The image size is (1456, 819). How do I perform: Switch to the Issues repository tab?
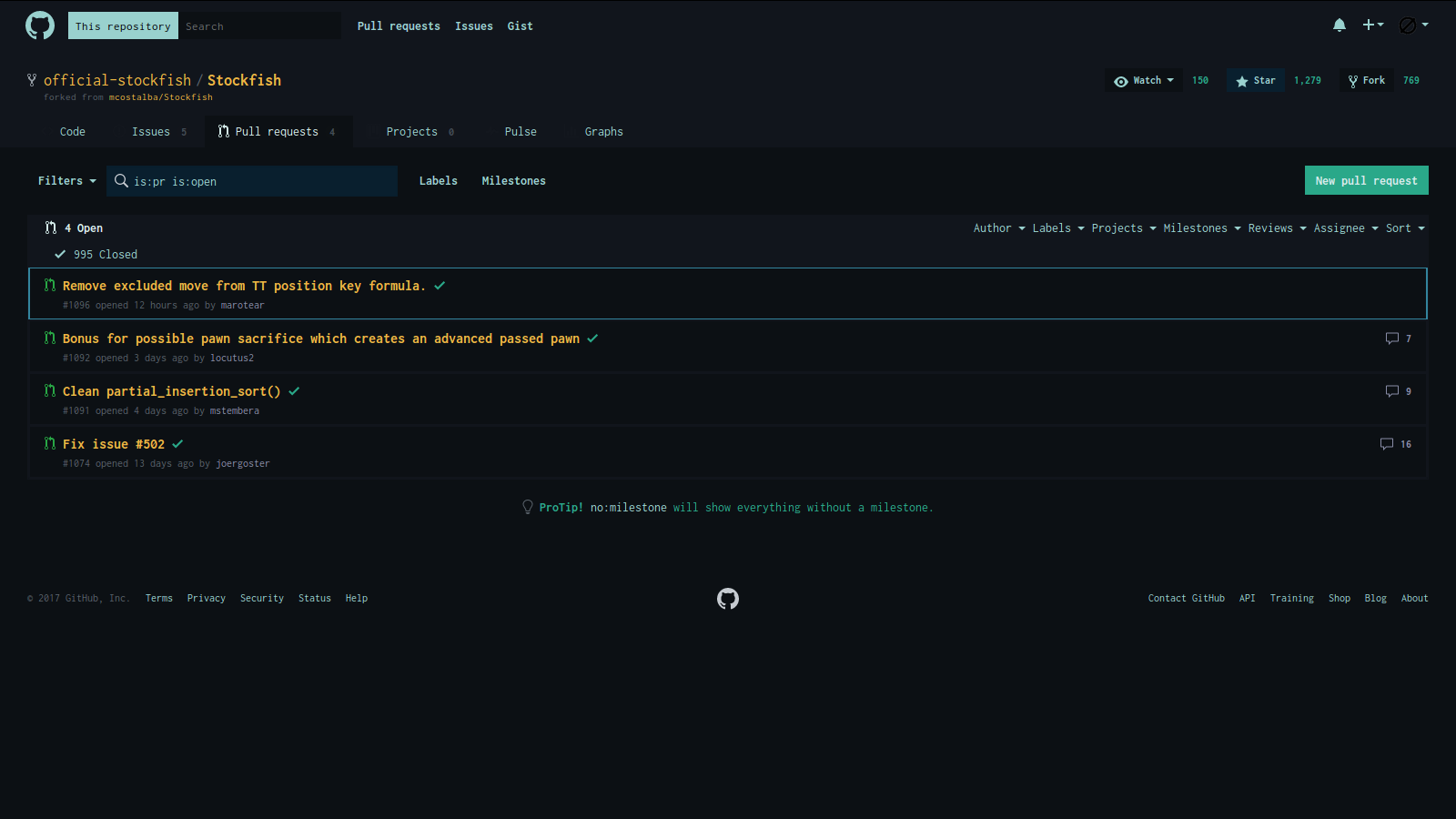158,132
